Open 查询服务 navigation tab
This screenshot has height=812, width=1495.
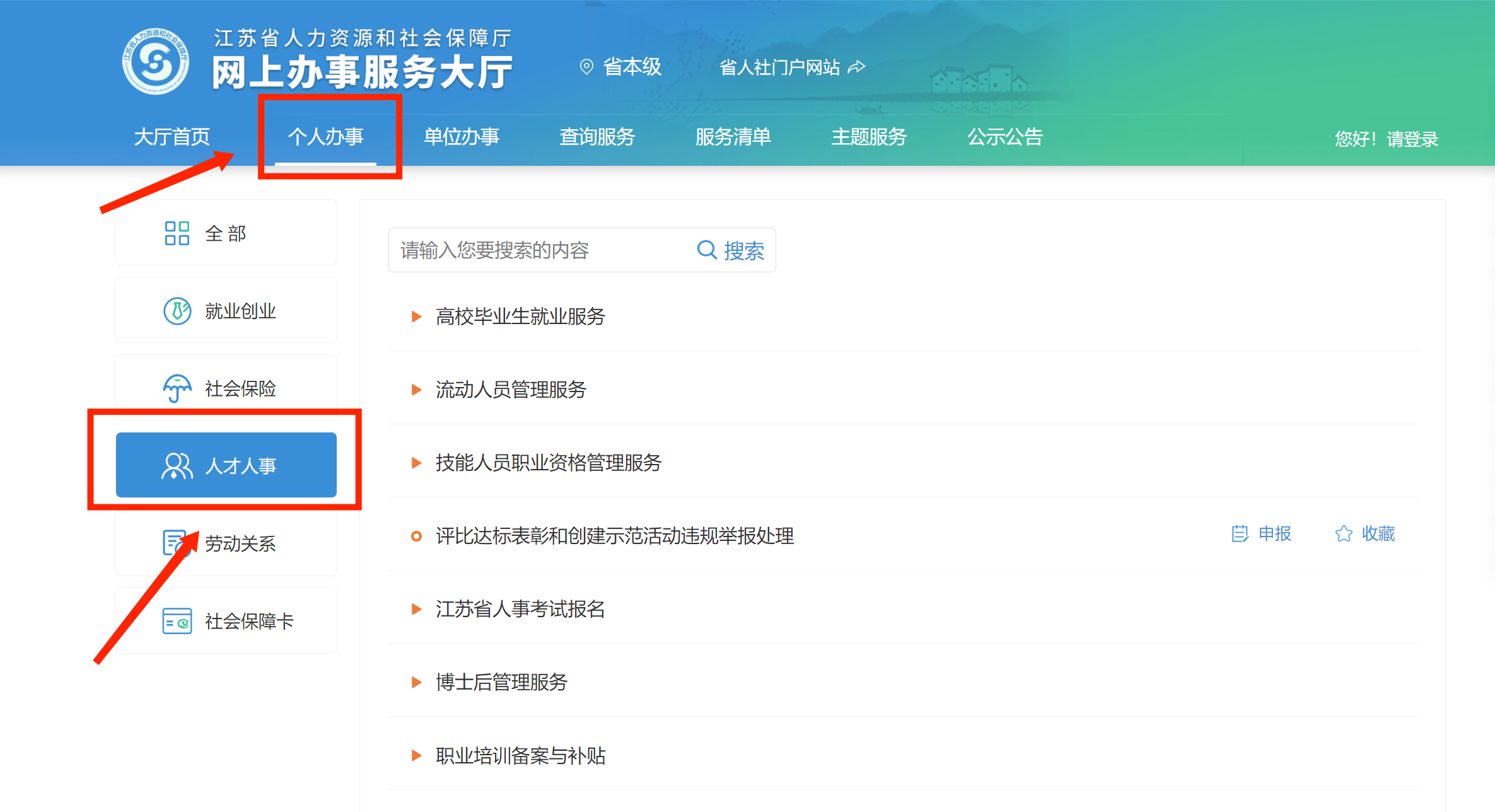(596, 137)
